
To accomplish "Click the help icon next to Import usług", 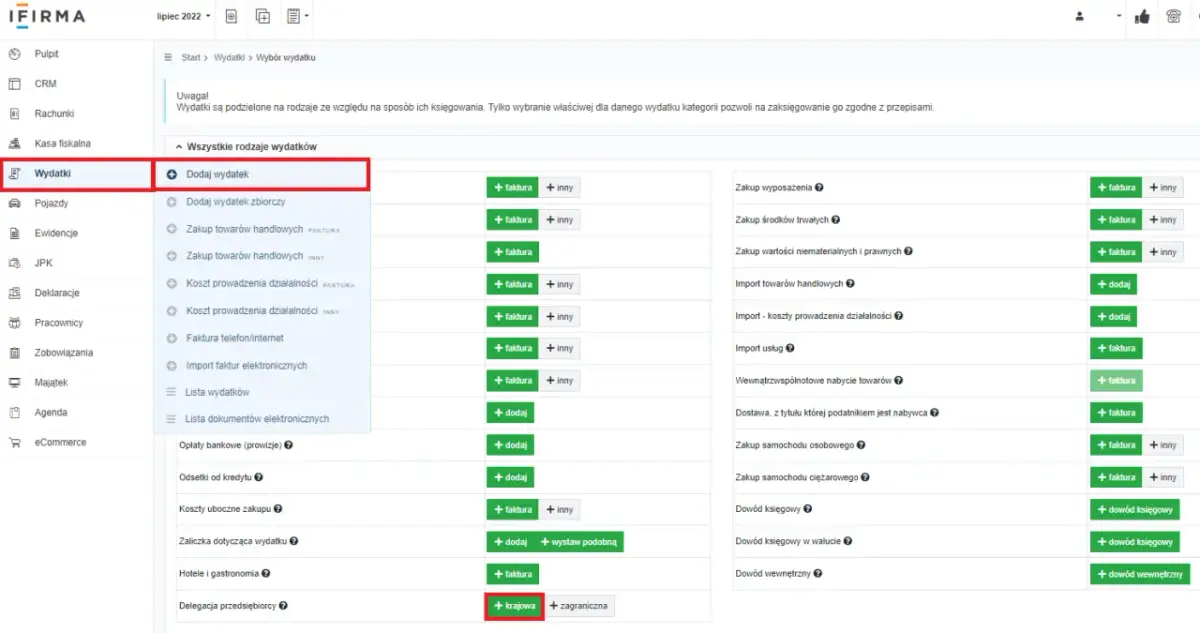I will pos(790,348).
